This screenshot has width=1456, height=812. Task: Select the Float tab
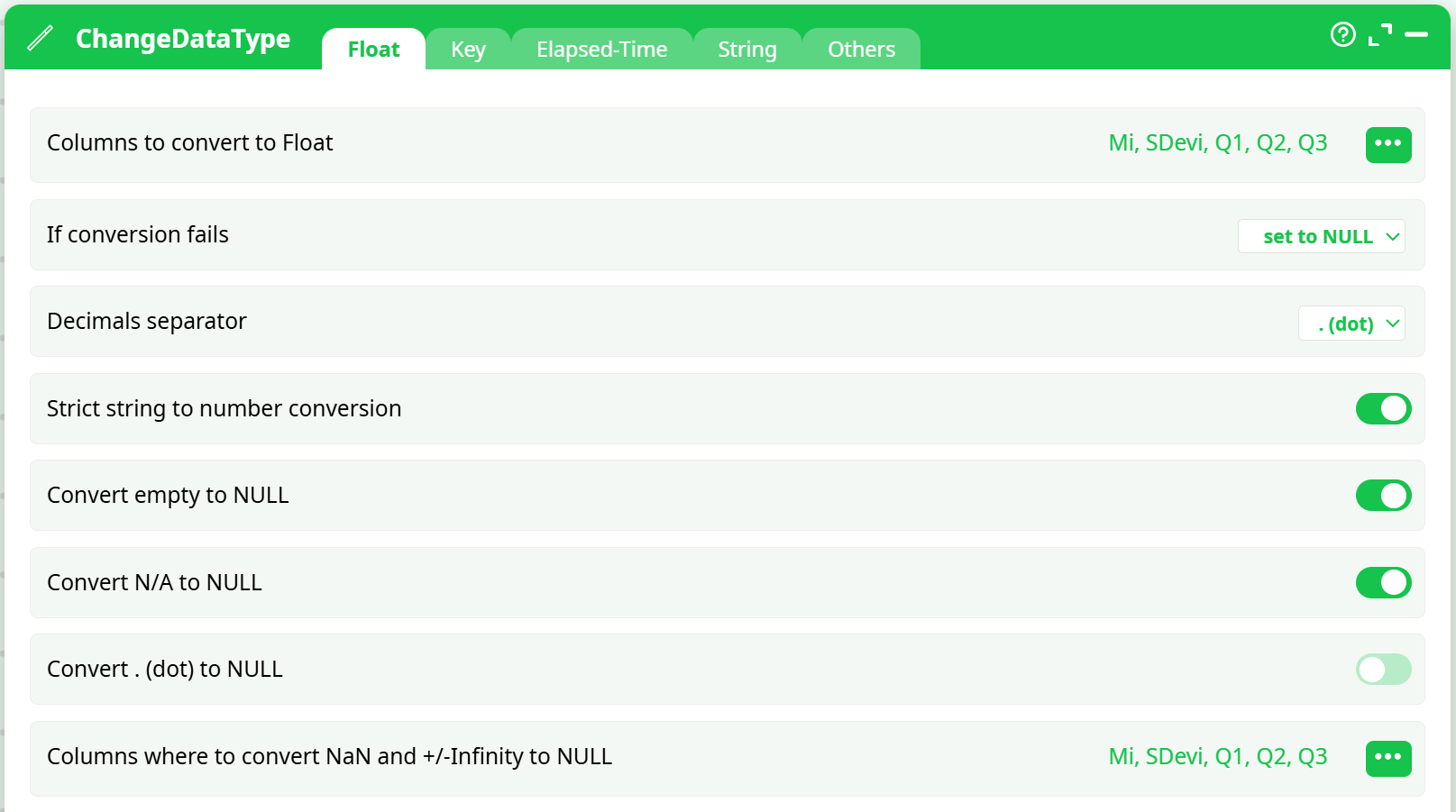point(373,49)
